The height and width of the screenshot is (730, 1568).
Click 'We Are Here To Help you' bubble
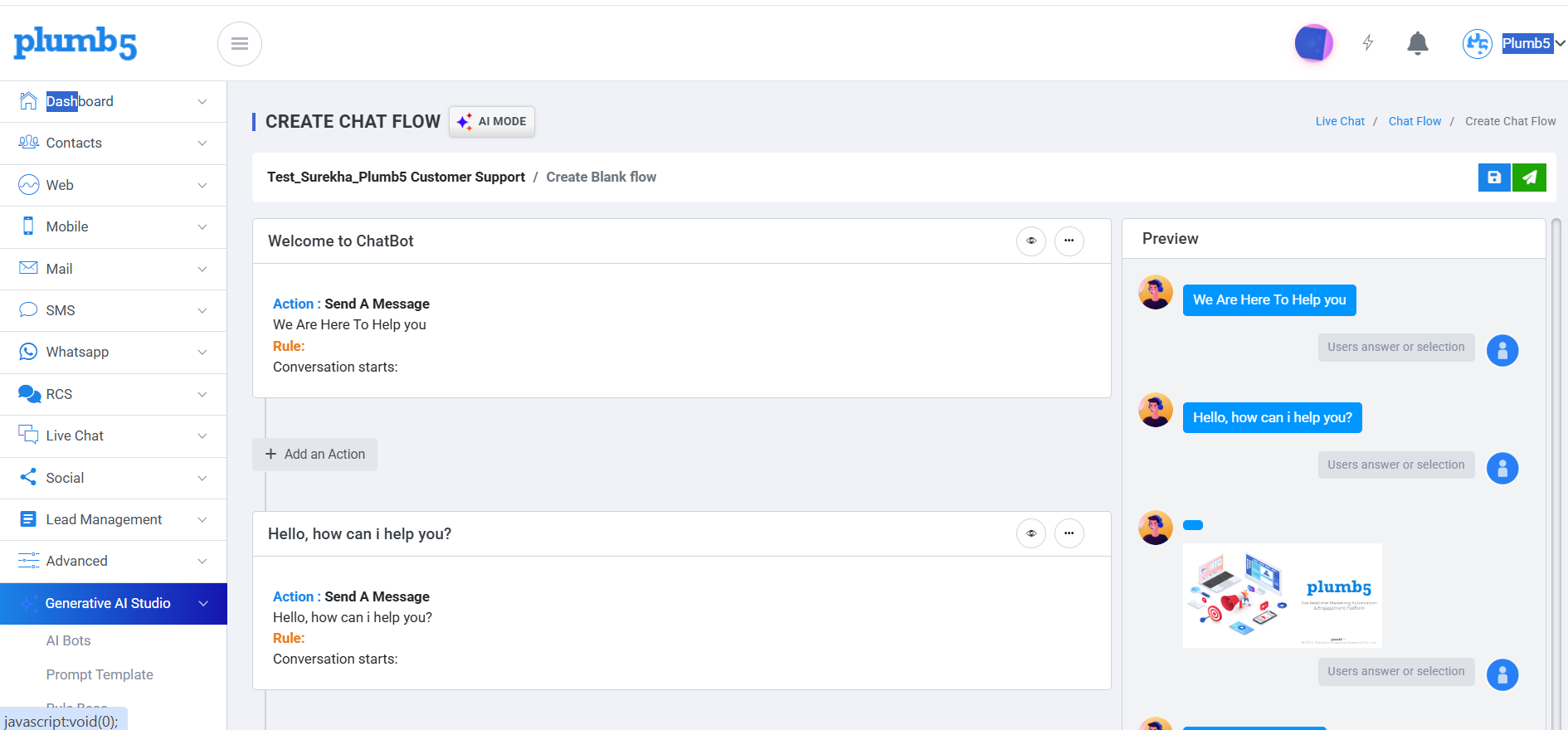tap(1269, 299)
